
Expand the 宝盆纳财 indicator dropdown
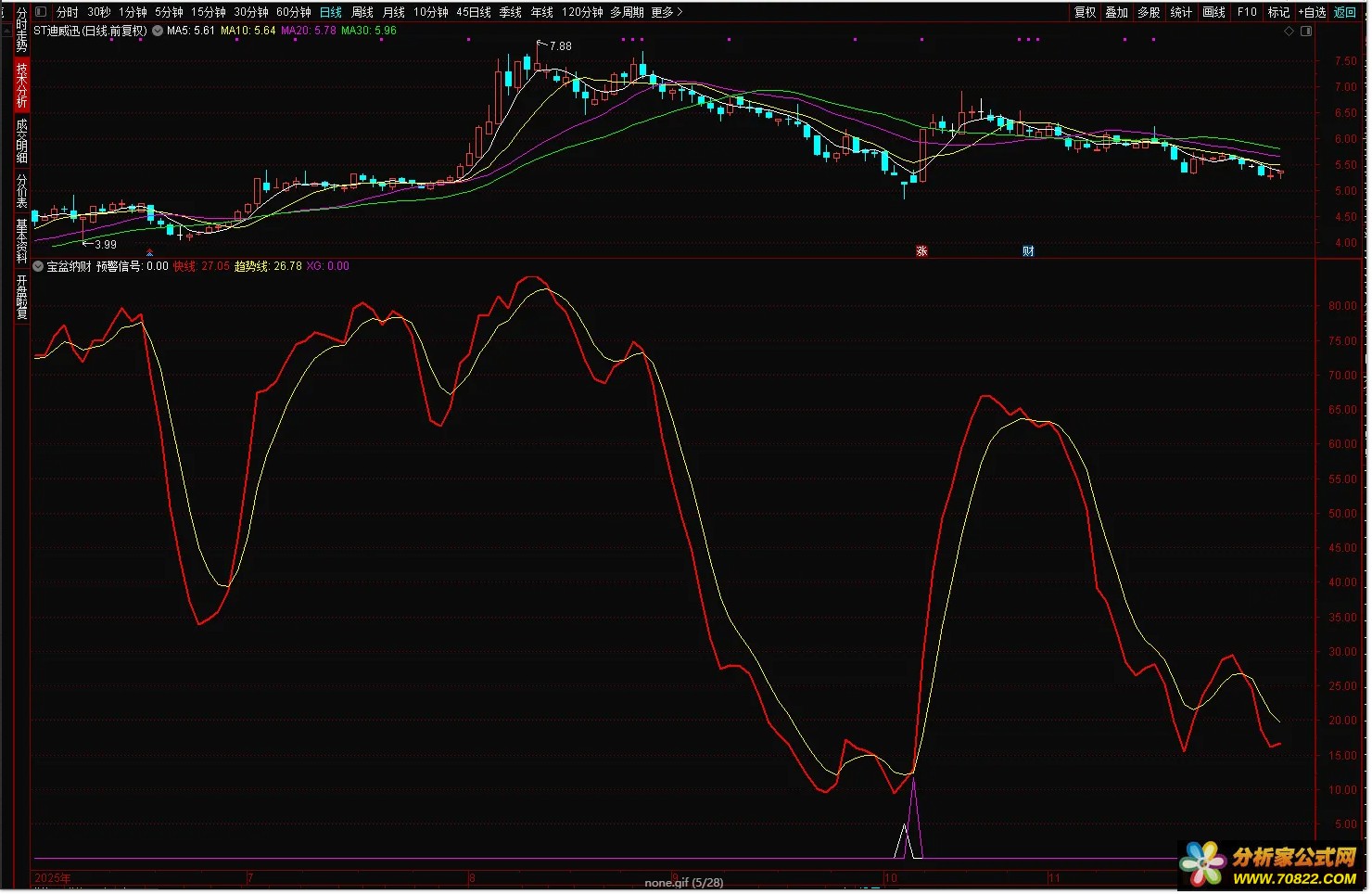pyautogui.click(x=38, y=266)
